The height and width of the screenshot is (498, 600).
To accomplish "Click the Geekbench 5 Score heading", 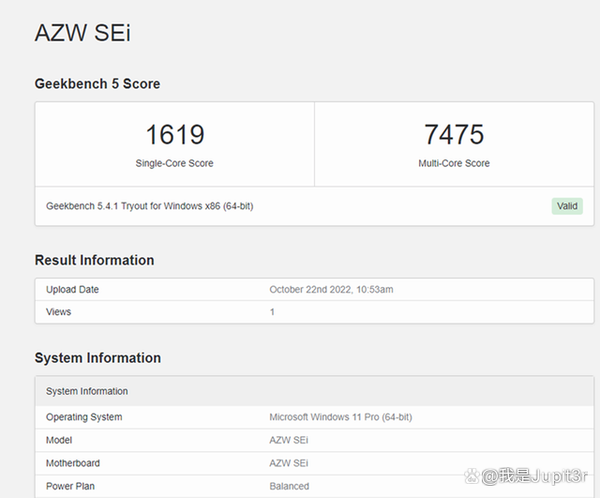I will [x=97, y=84].
